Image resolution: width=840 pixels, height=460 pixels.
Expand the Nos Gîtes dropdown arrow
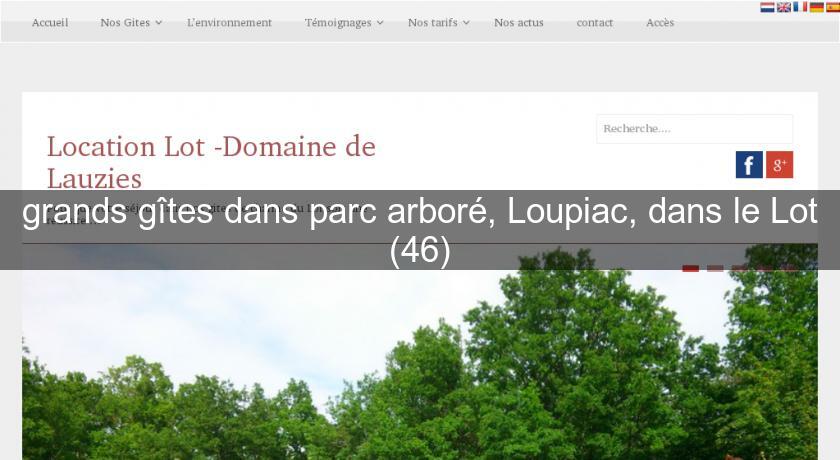159,23
